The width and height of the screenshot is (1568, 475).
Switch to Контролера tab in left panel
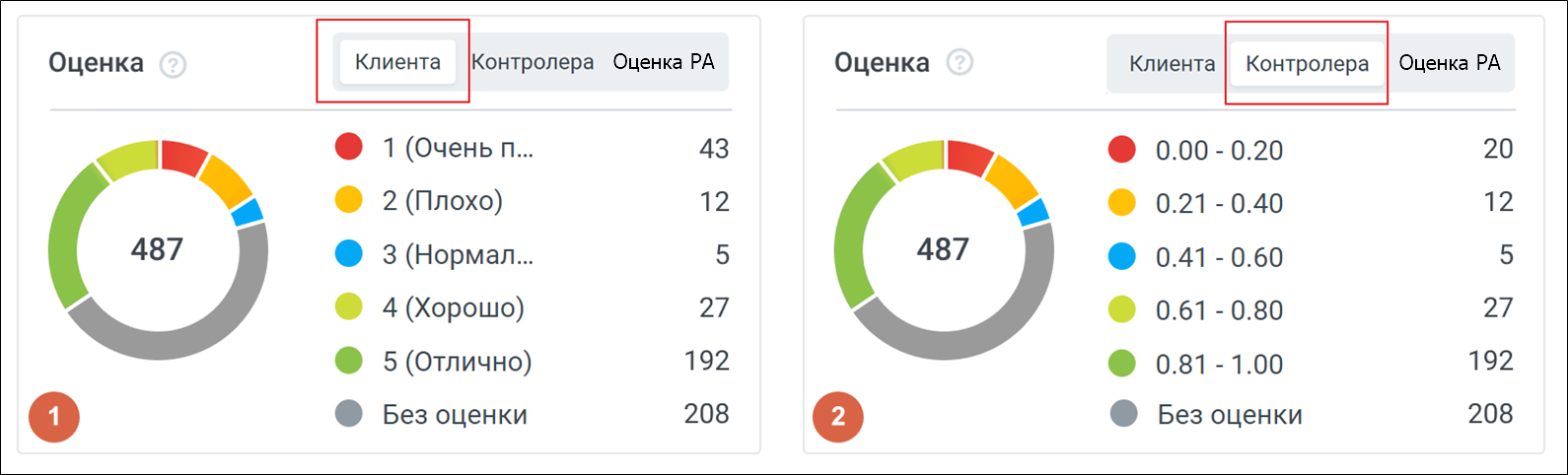[x=533, y=62]
